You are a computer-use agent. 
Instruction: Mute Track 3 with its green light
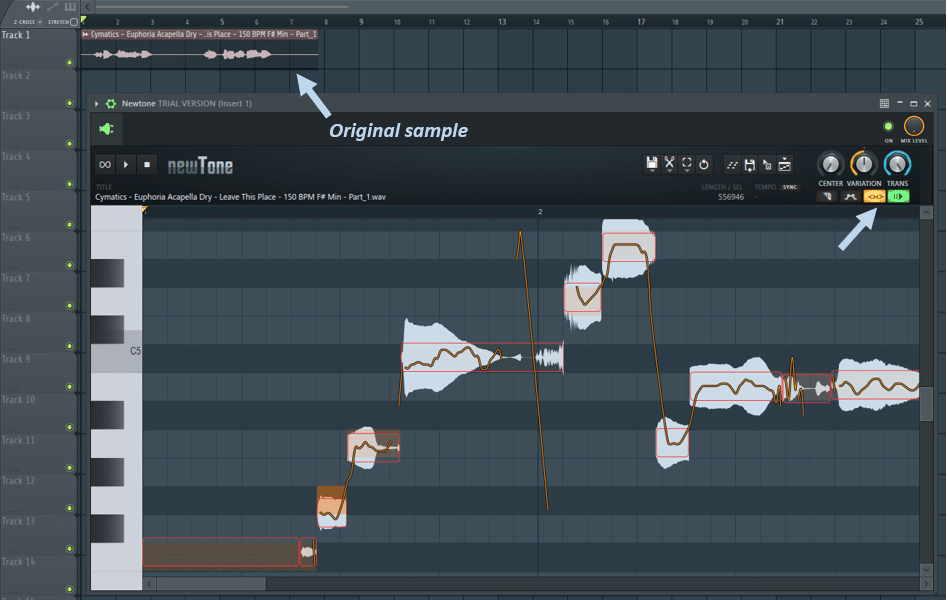[x=70, y=144]
